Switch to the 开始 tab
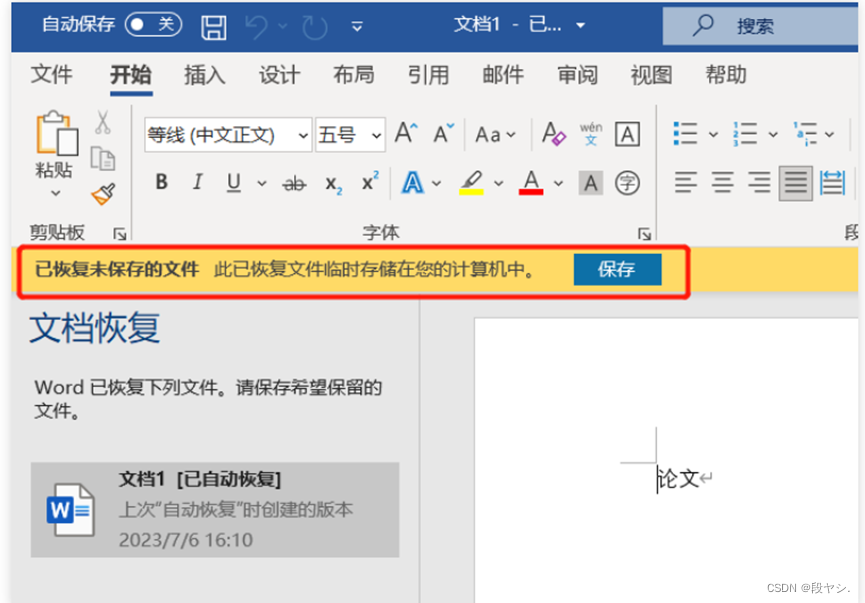 pyautogui.click(x=131, y=74)
